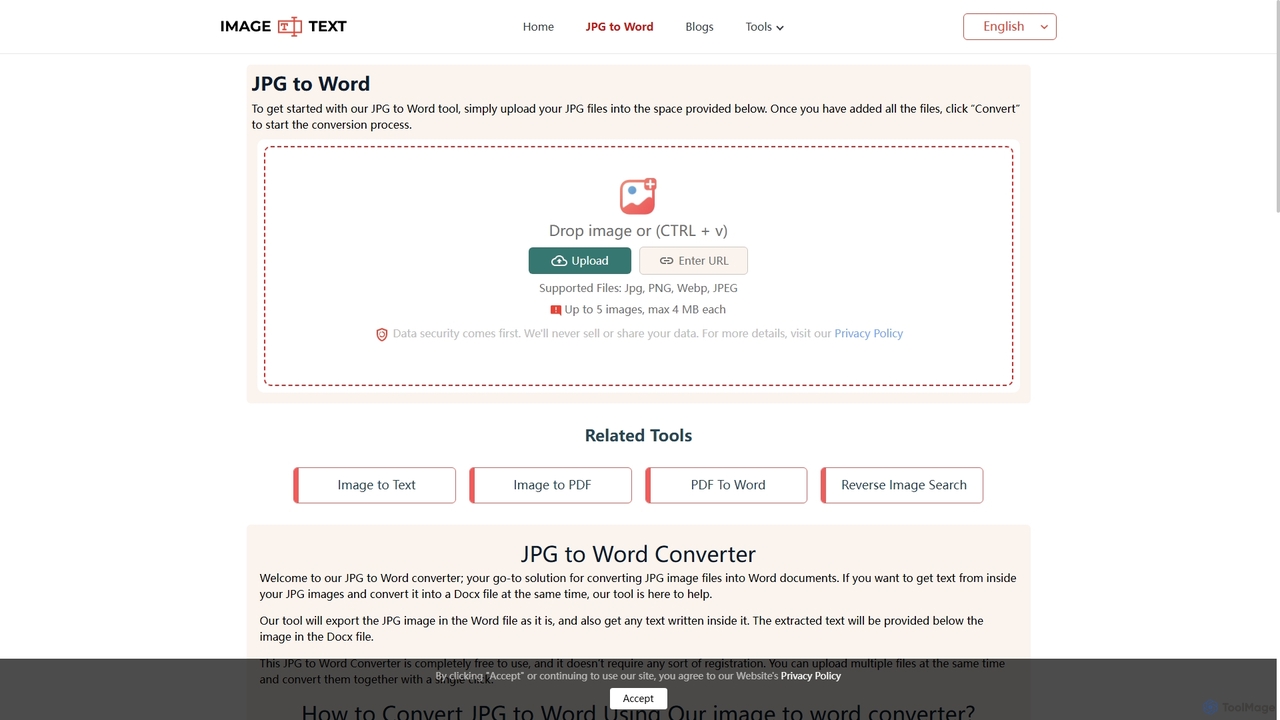The height and width of the screenshot is (720, 1280).
Task: Click the 'Supported Files: Jpg, PNG, Webp, JPEG' text
Action: pyautogui.click(x=638, y=288)
